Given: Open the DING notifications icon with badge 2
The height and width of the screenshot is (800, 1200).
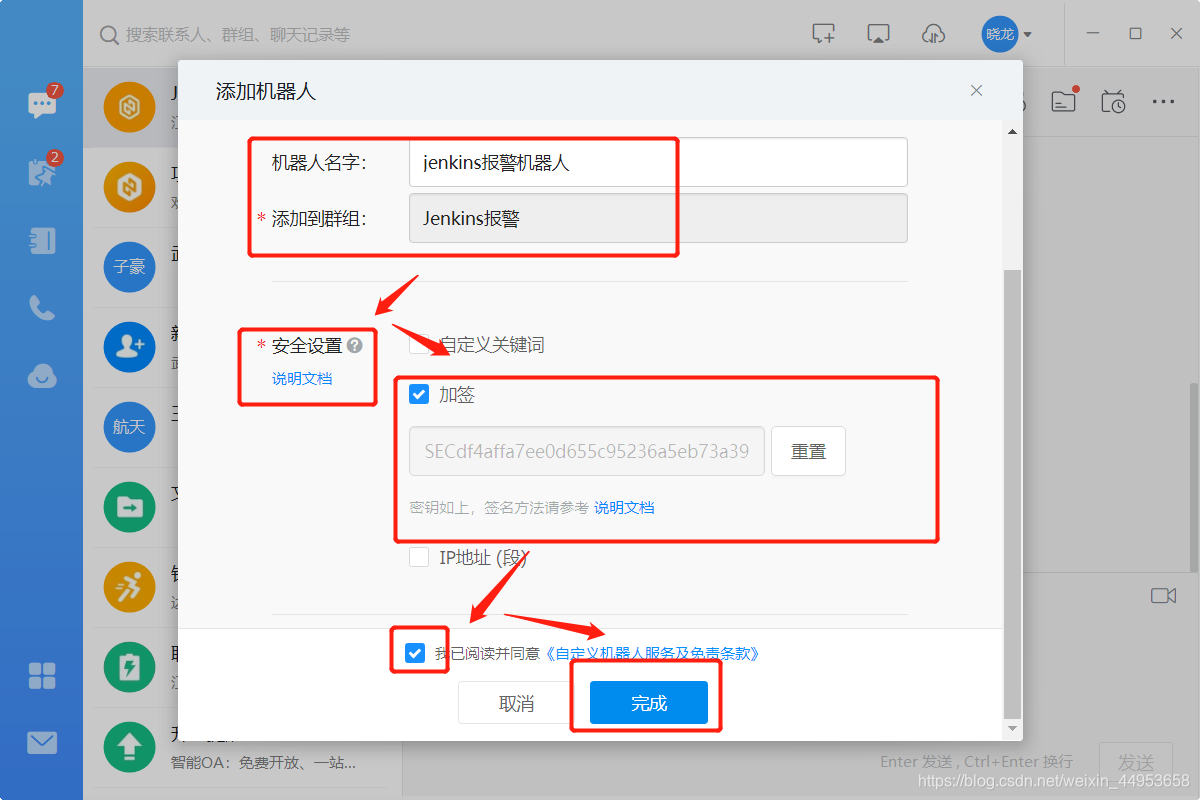Looking at the screenshot, I should tap(42, 172).
